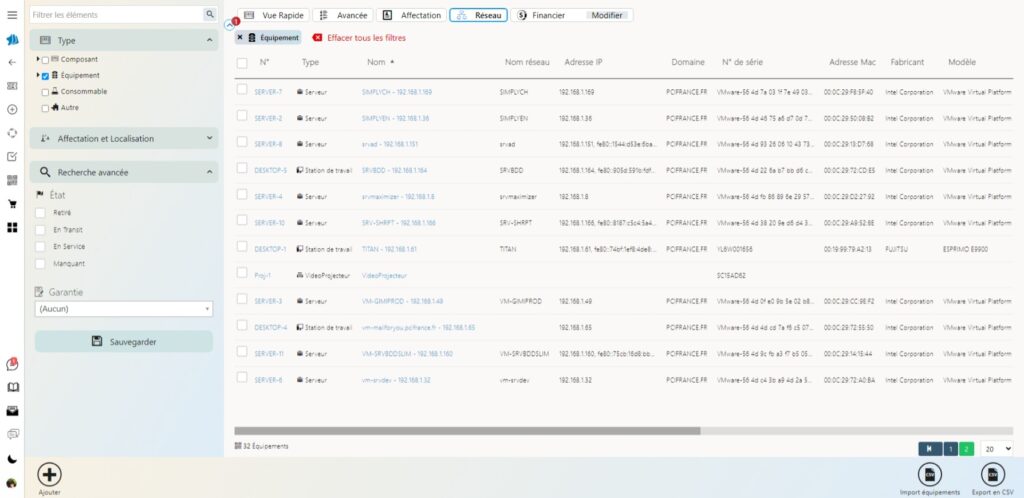Open the envelope mail icon in sidebar
1024x498 pixels.
pyautogui.click(x=12, y=410)
